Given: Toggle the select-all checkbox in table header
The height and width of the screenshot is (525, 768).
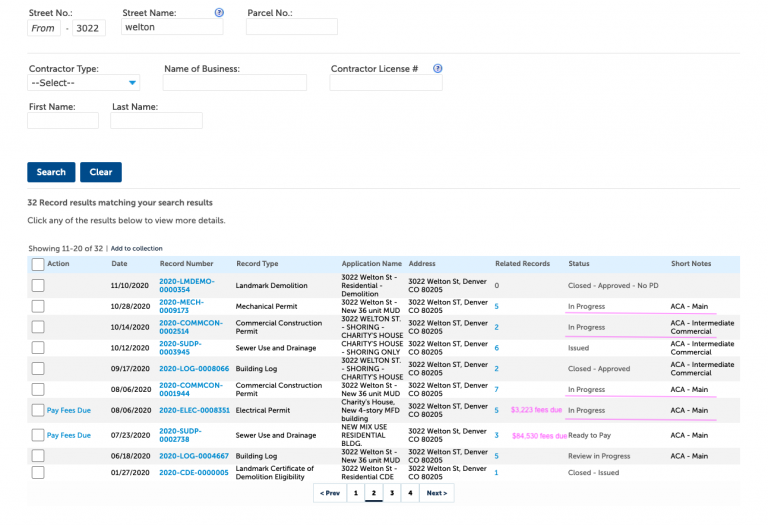Looking at the screenshot, I should 38,264.
